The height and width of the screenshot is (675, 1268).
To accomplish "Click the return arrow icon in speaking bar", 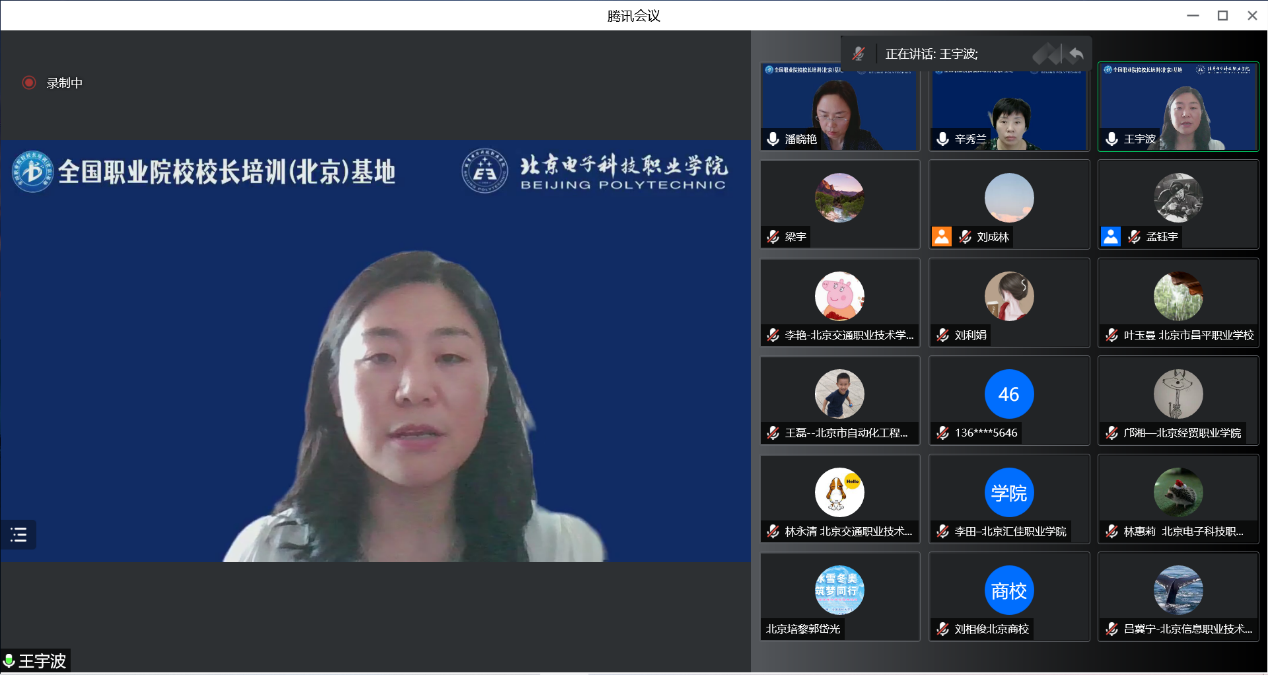I will pos(1076,53).
